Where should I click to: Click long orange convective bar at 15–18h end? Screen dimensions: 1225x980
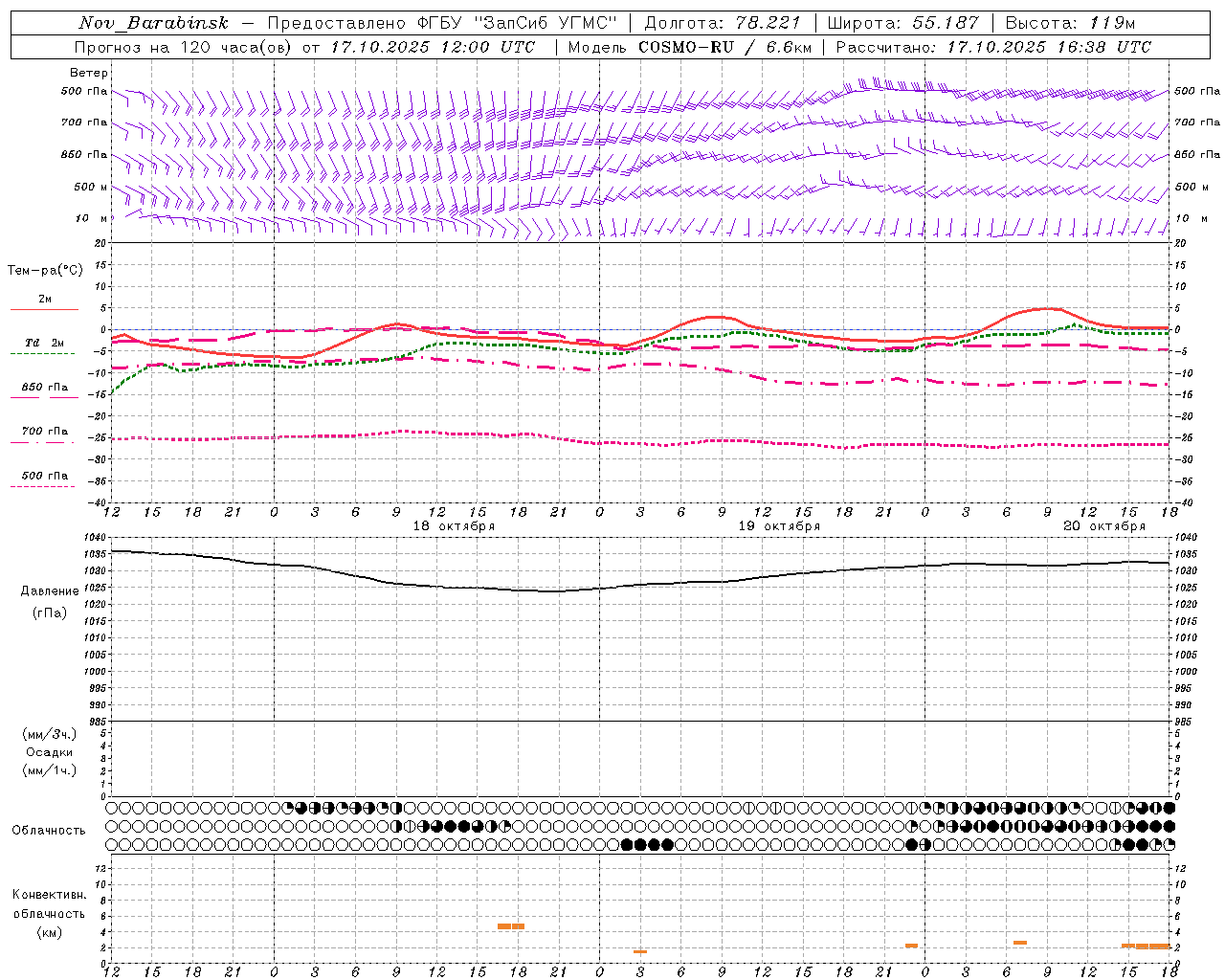coord(1147,946)
